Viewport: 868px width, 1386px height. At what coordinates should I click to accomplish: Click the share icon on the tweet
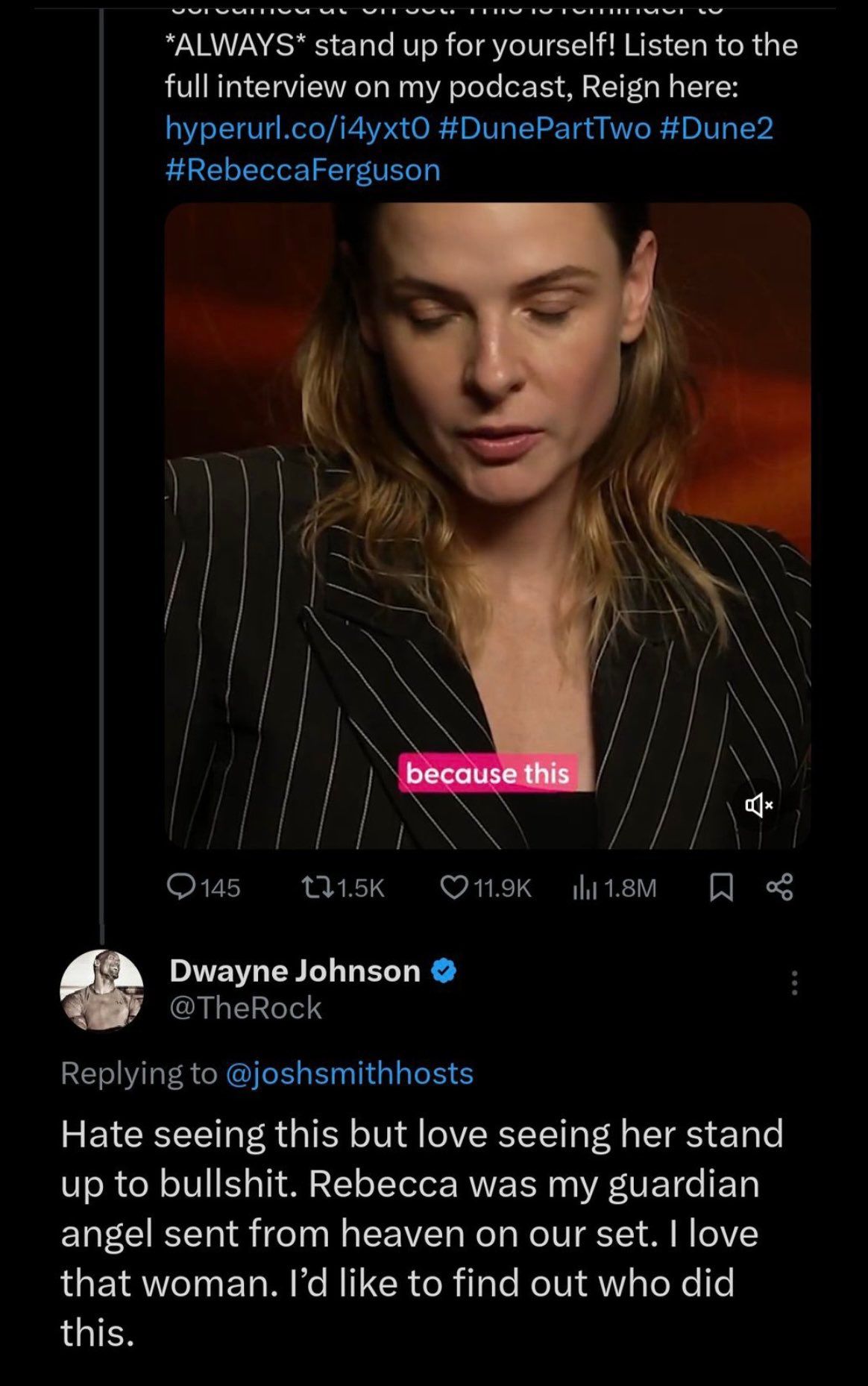tap(779, 888)
